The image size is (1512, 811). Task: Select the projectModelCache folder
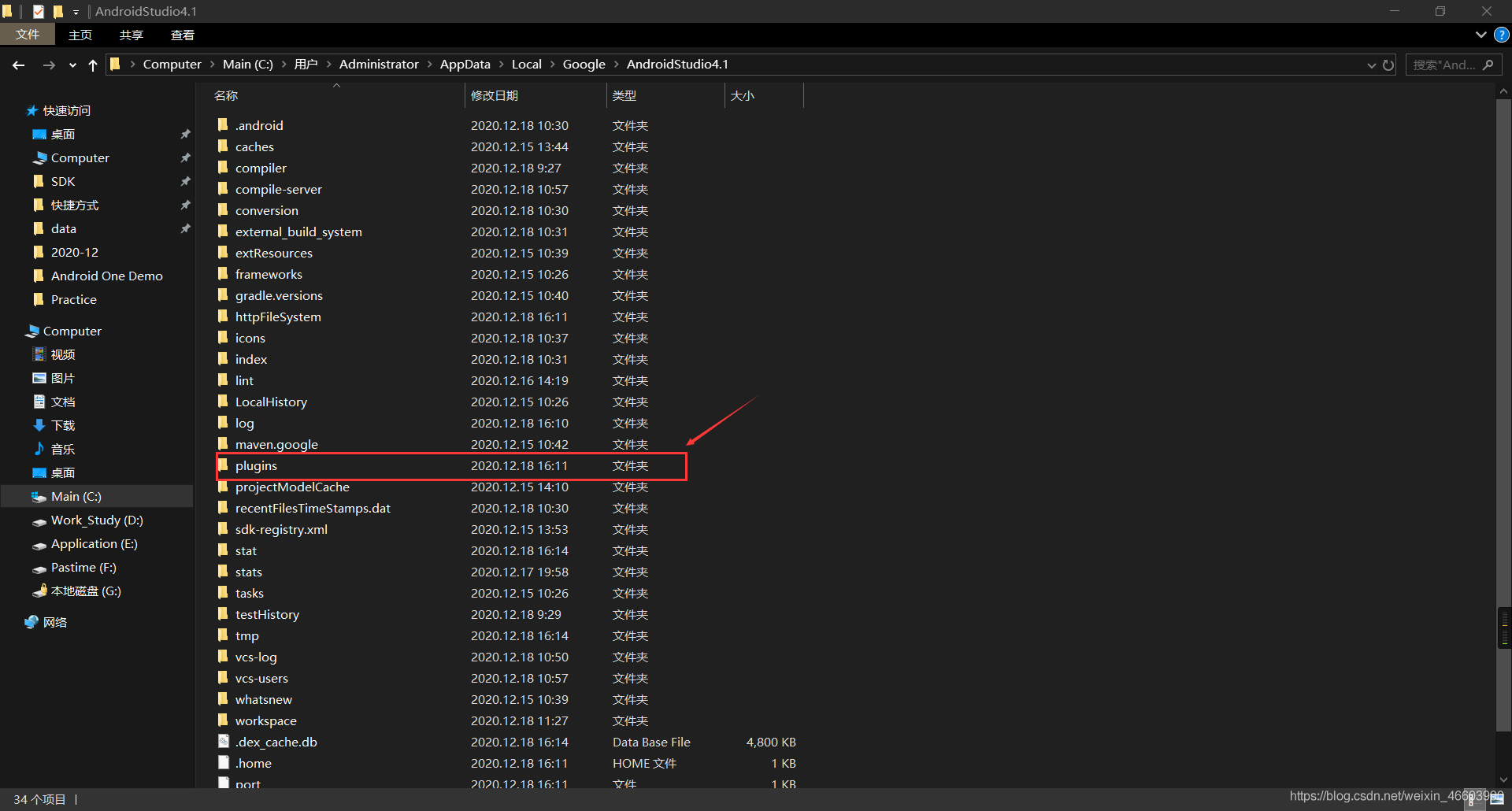pyautogui.click(x=292, y=487)
